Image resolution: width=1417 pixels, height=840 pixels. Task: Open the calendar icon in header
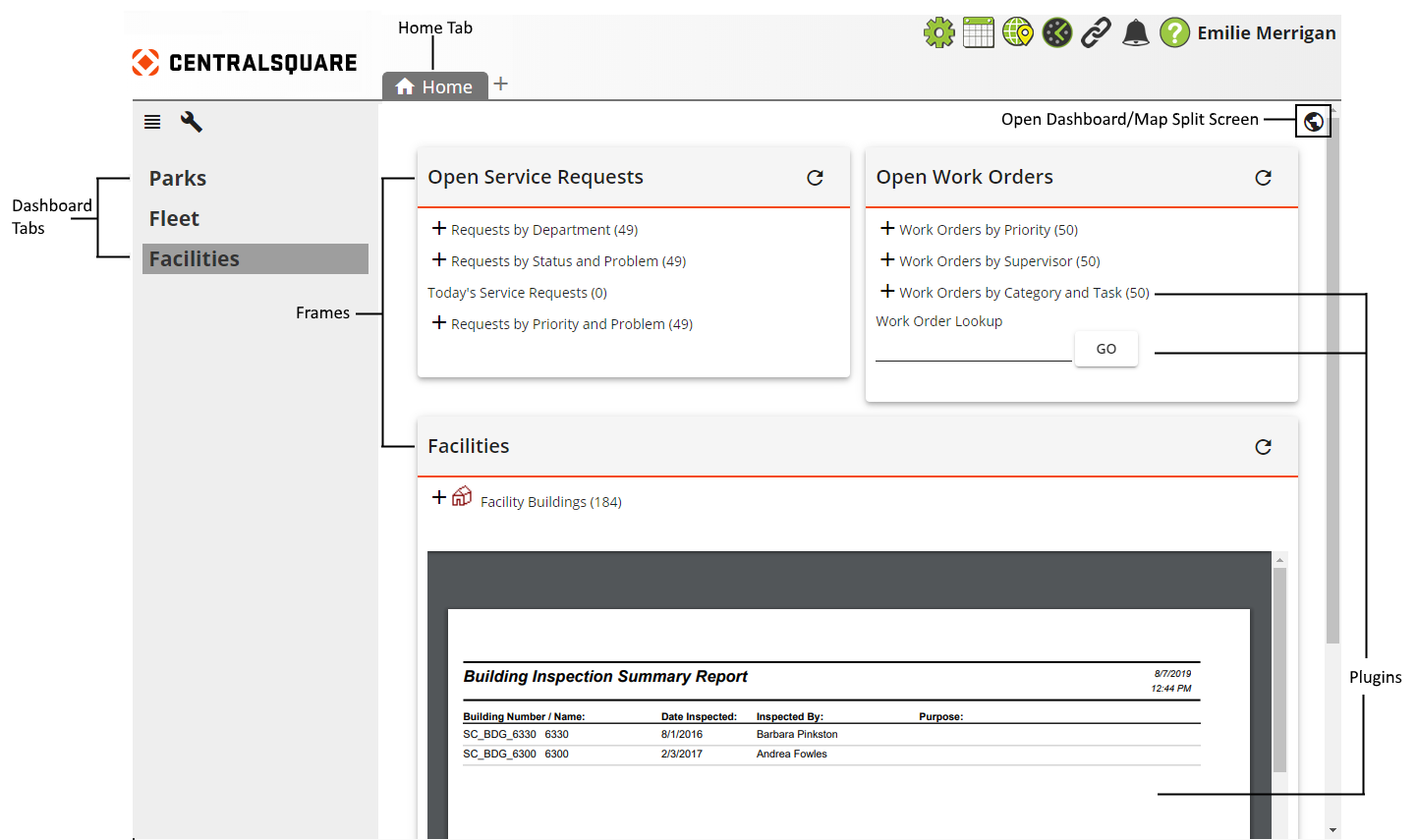979,32
